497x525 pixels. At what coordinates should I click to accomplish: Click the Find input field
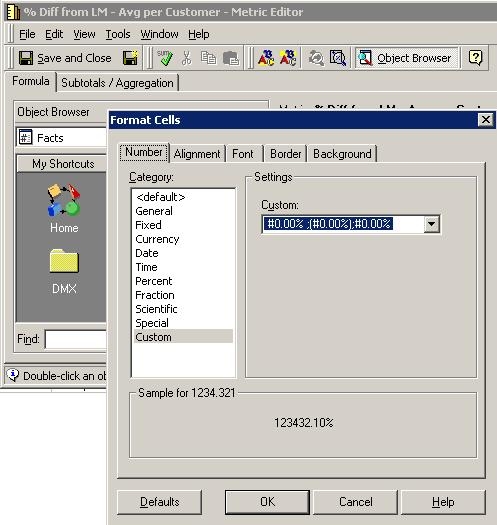click(76, 340)
